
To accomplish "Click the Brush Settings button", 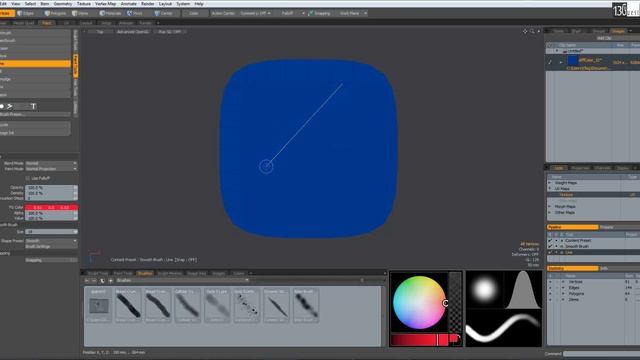I will tap(51, 247).
